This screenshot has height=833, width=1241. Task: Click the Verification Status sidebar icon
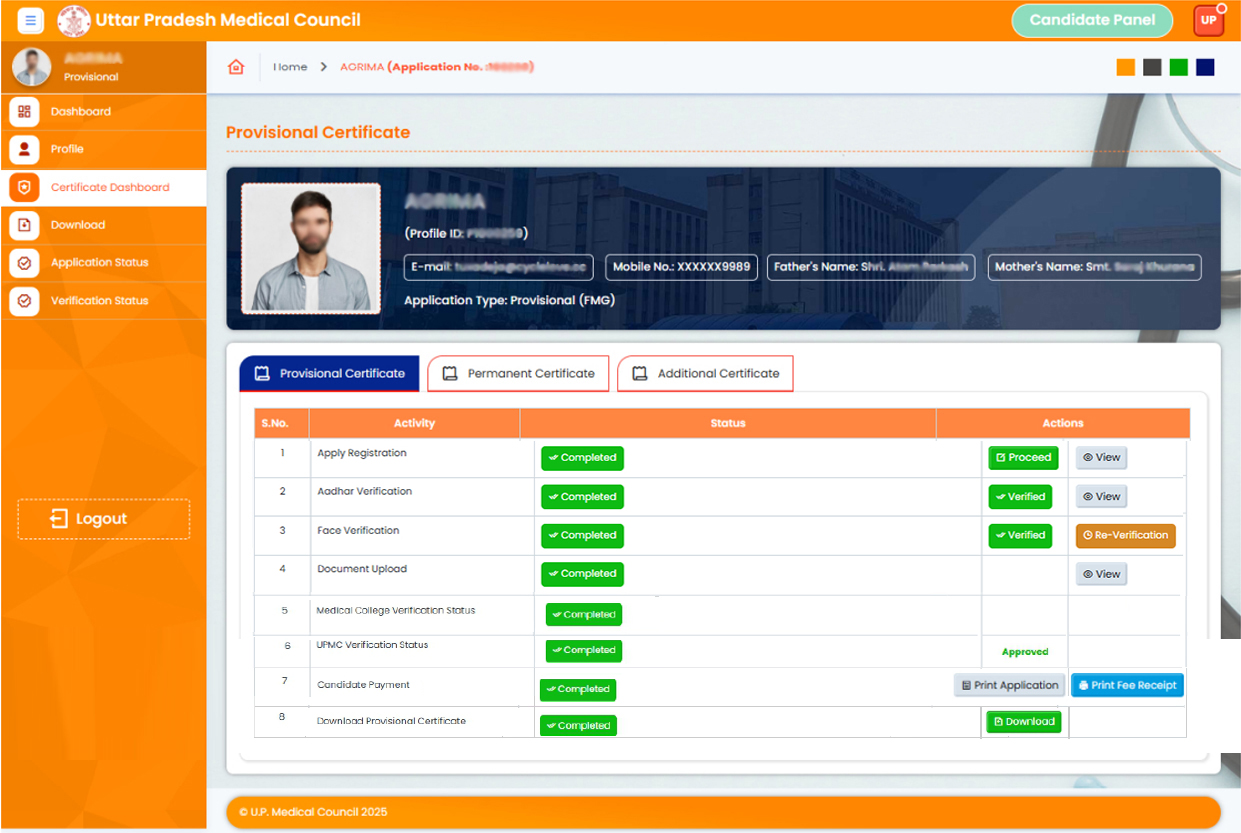coord(25,300)
